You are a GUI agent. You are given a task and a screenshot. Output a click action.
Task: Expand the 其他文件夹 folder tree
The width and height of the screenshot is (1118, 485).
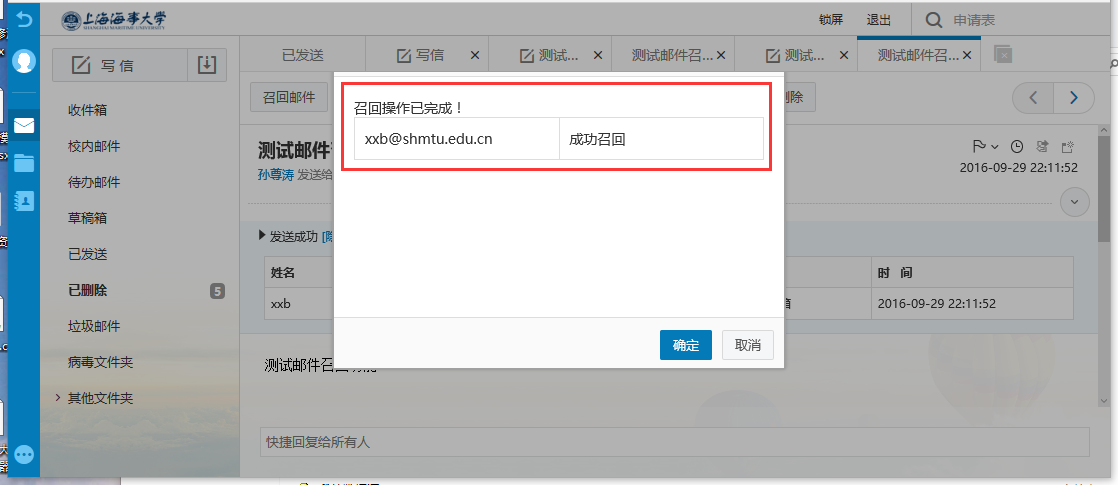[58, 398]
